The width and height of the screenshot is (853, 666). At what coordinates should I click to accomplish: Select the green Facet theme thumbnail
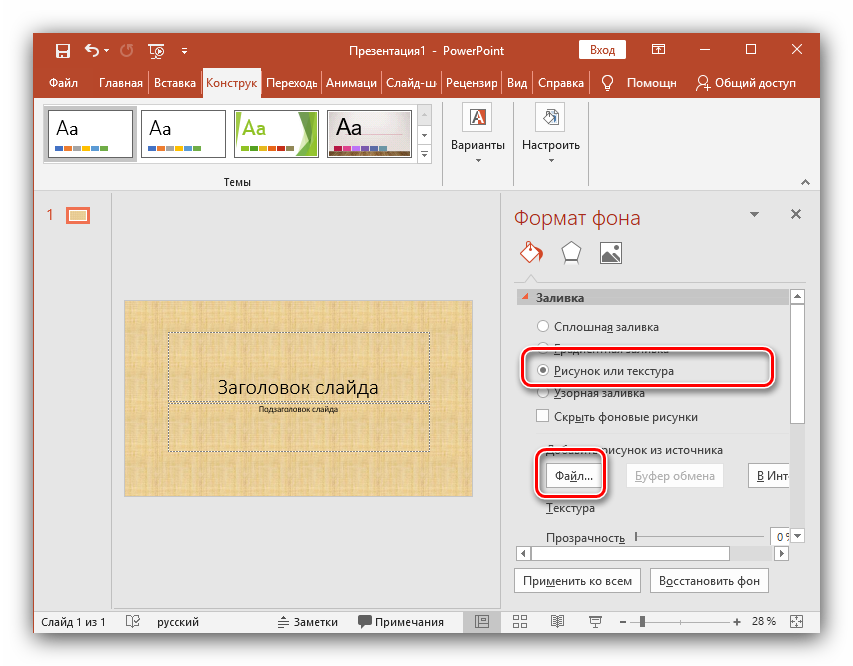(276, 134)
